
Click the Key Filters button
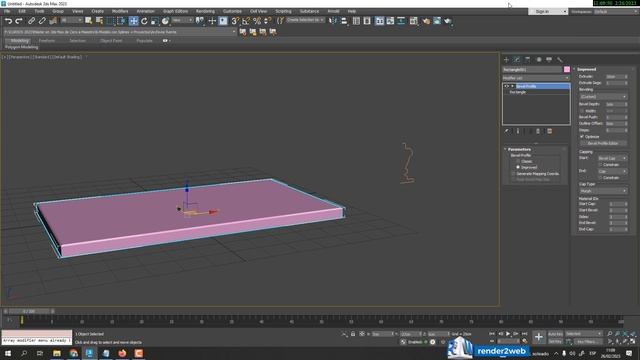pos(587,341)
